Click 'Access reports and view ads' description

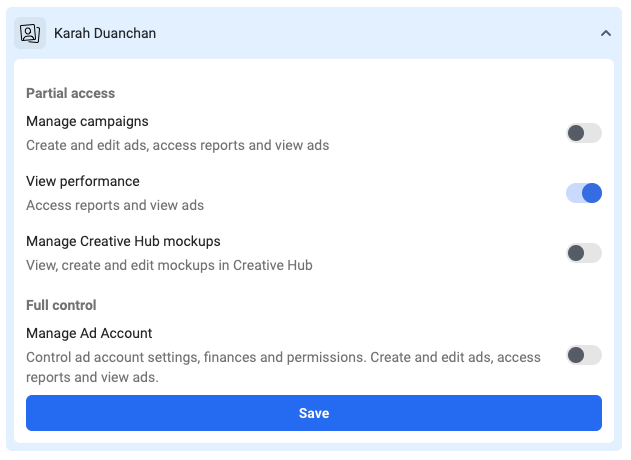(x=115, y=205)
